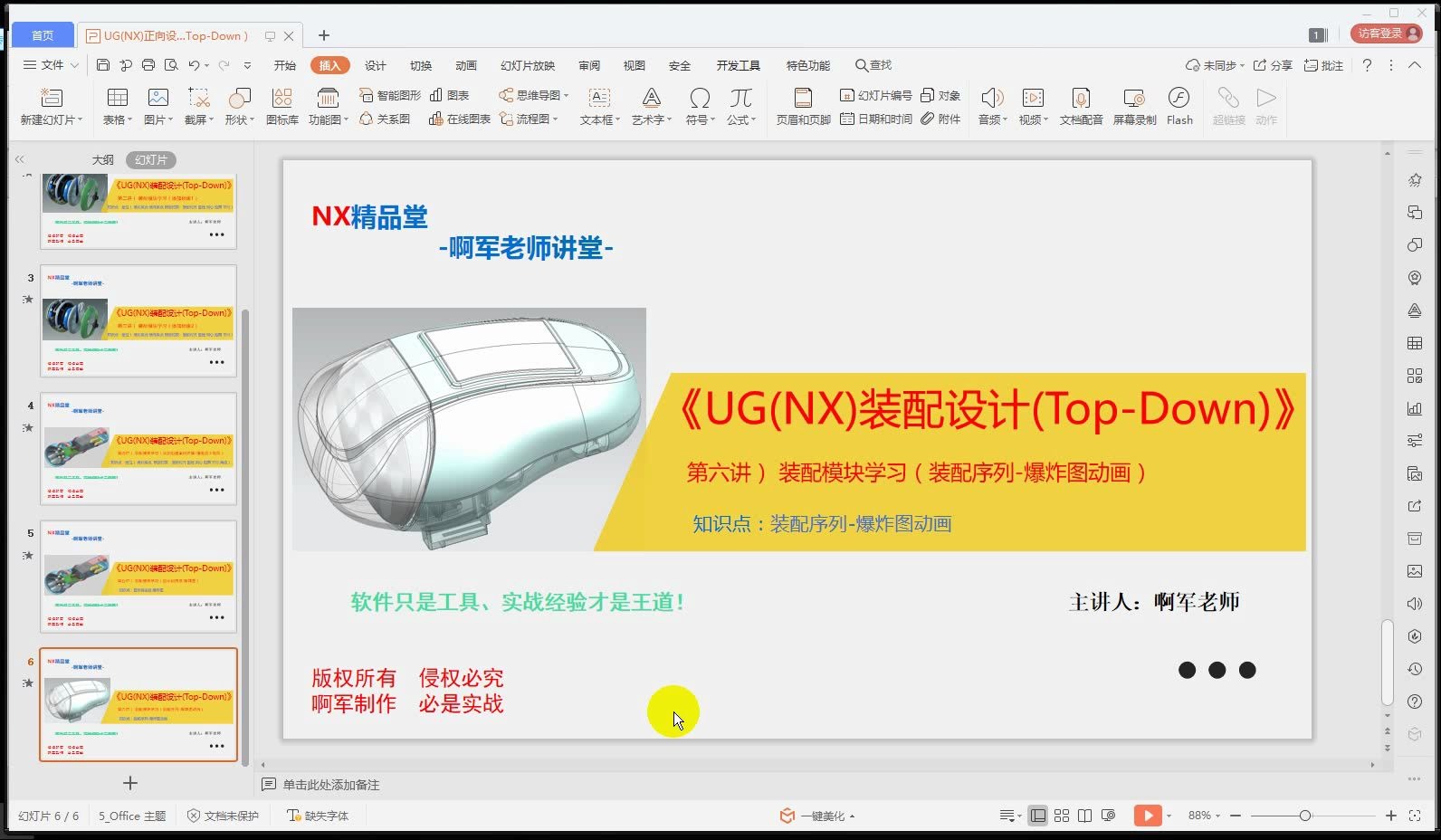Adjust the zoom slider handle
1441x840 pixels.
(x=1305, y=816)
